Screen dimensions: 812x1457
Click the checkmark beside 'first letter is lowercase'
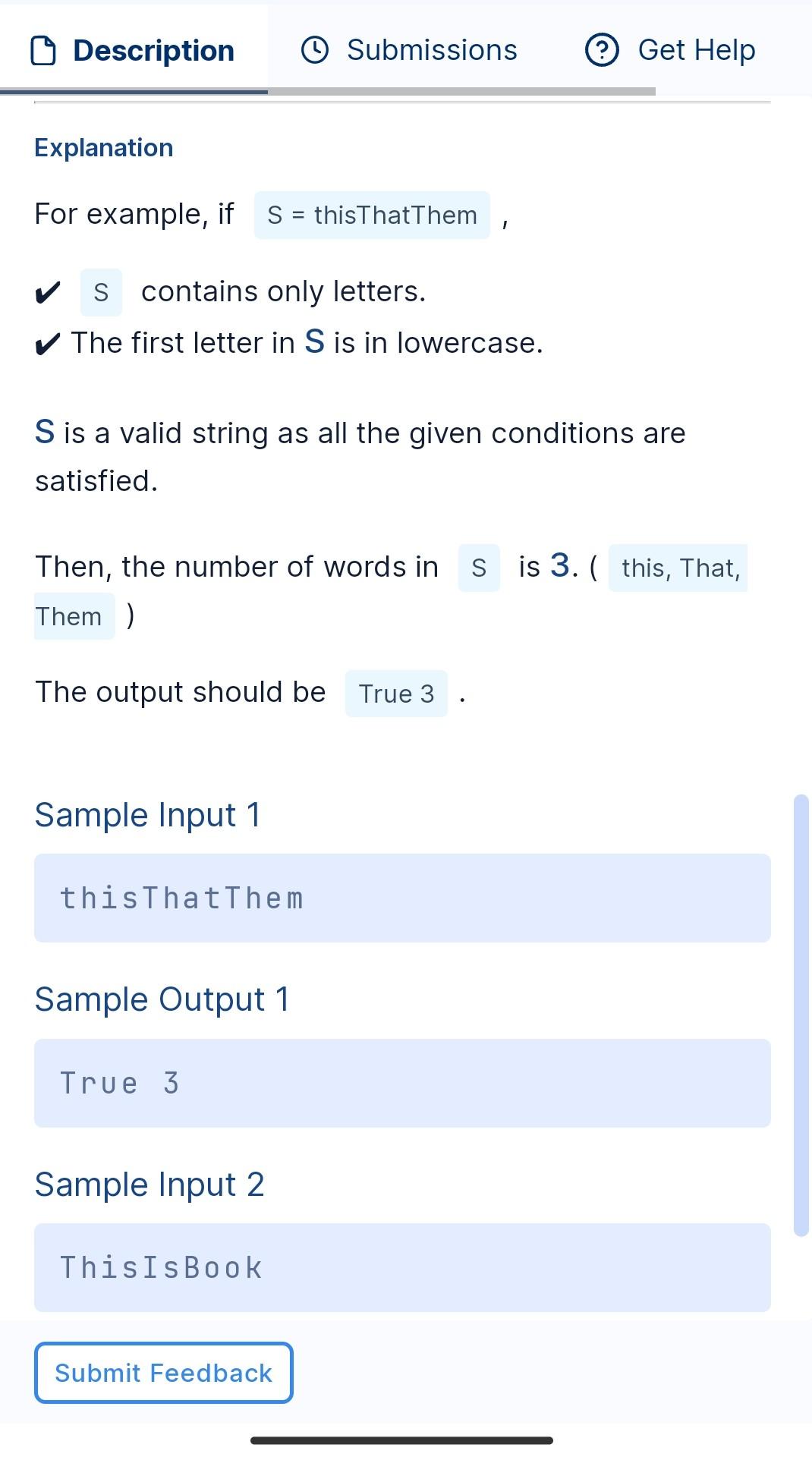pyautogui.click(x=47, y=344)
